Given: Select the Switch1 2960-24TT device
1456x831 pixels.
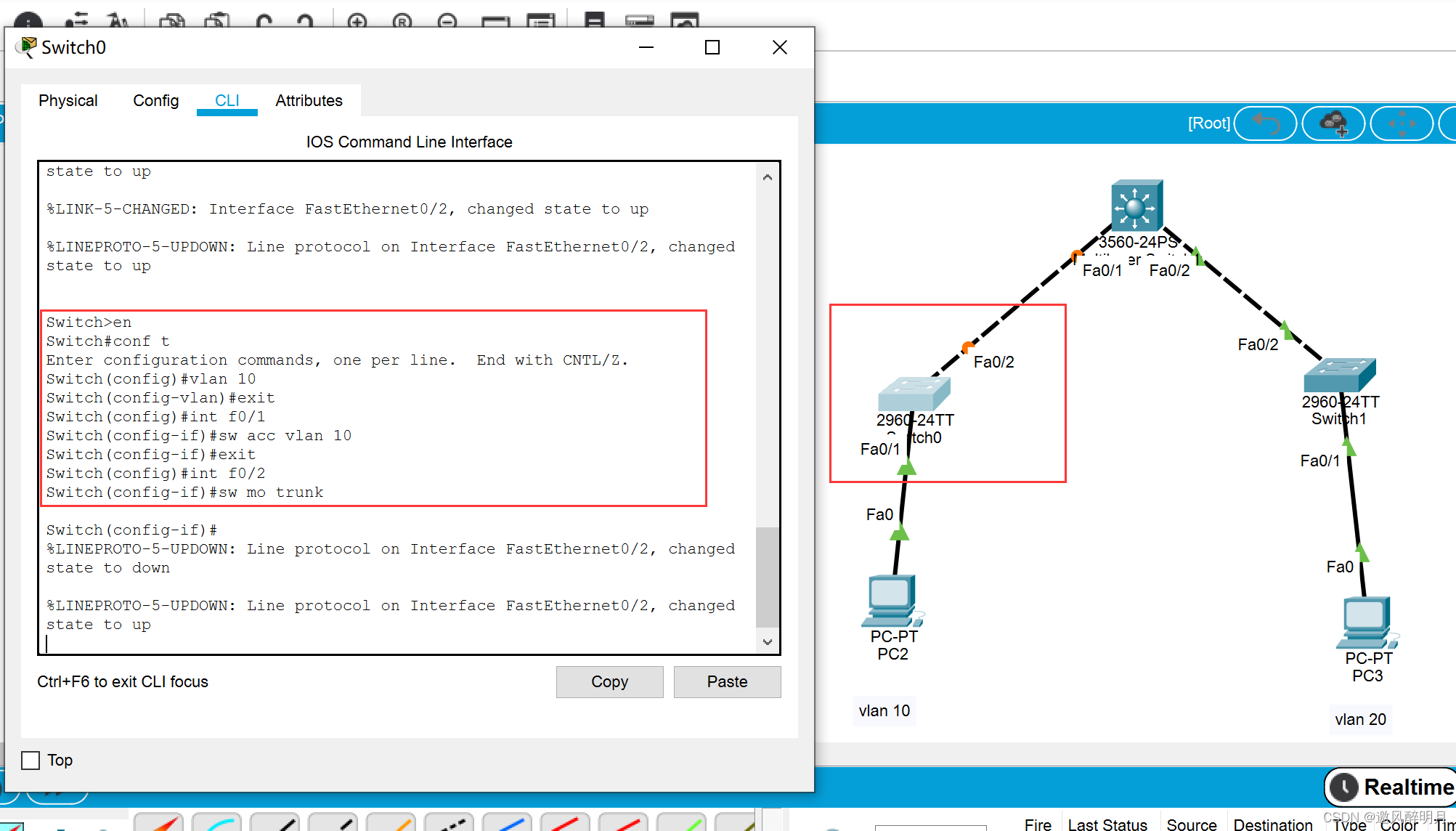Looking at the screenshot, I should (1339, 375).
